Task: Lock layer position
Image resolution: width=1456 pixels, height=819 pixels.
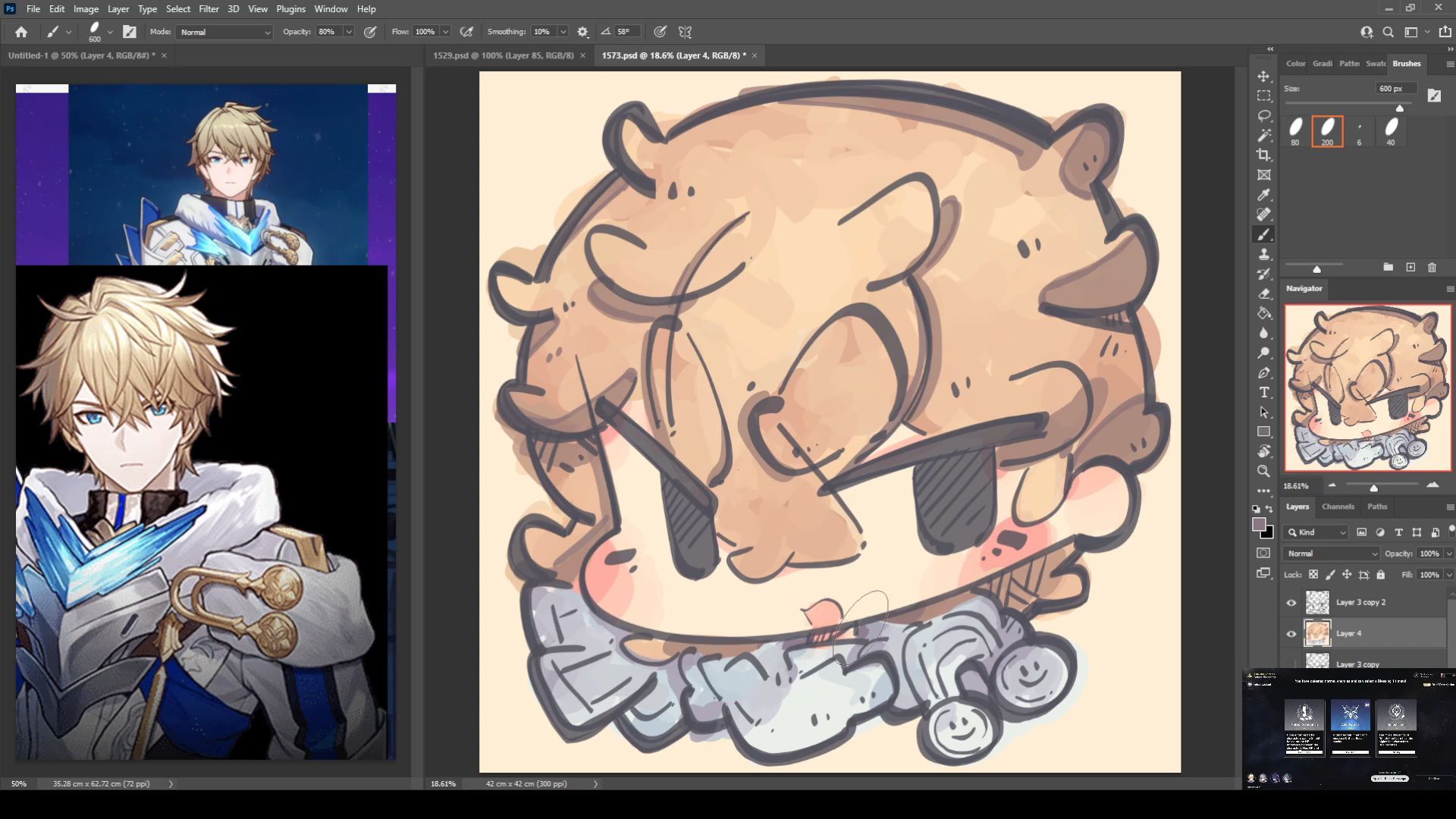Action: (x=1347, y=575)
